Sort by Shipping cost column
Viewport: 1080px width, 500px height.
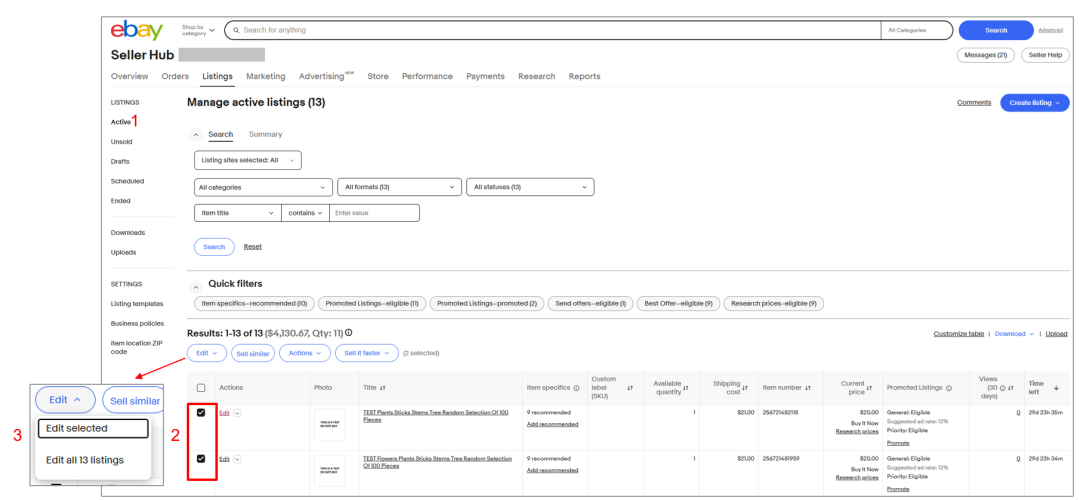pos(745,388)
